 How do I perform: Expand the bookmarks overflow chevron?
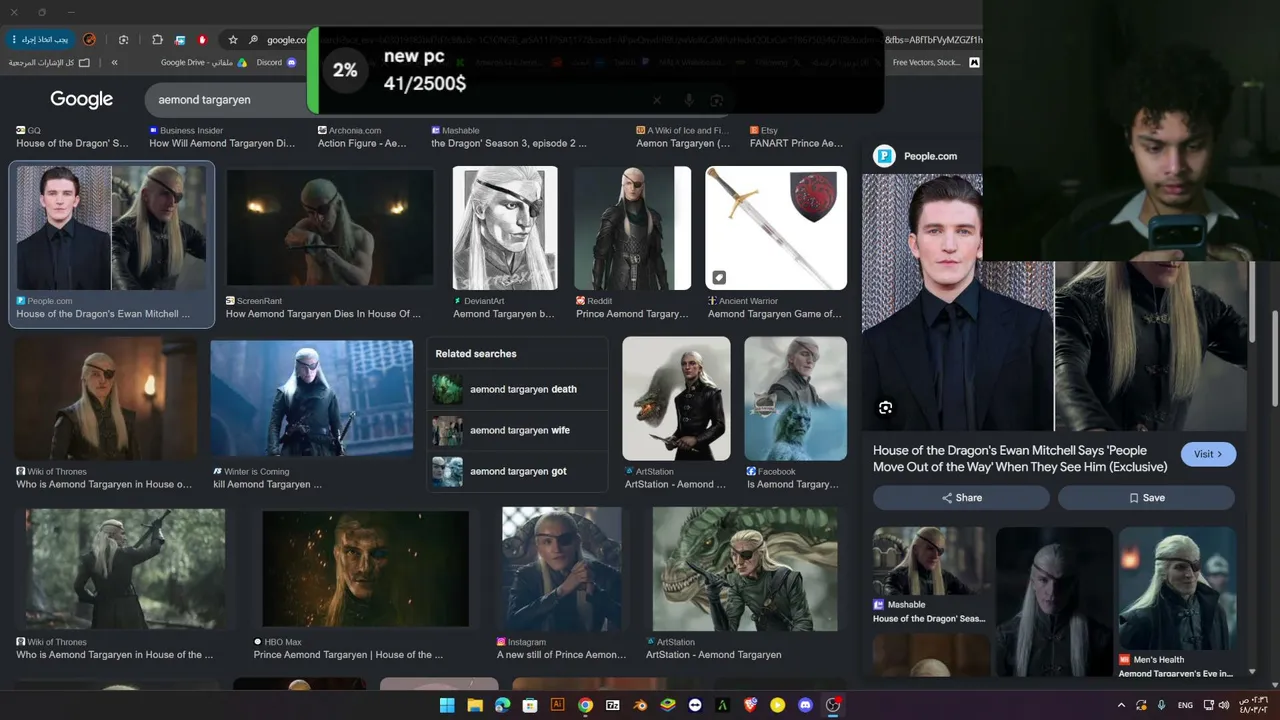(114, 62)
